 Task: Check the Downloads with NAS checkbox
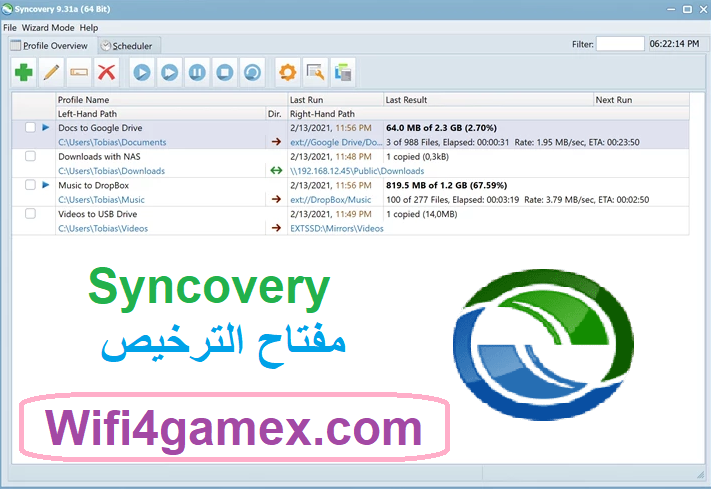[x=30, y=156]
